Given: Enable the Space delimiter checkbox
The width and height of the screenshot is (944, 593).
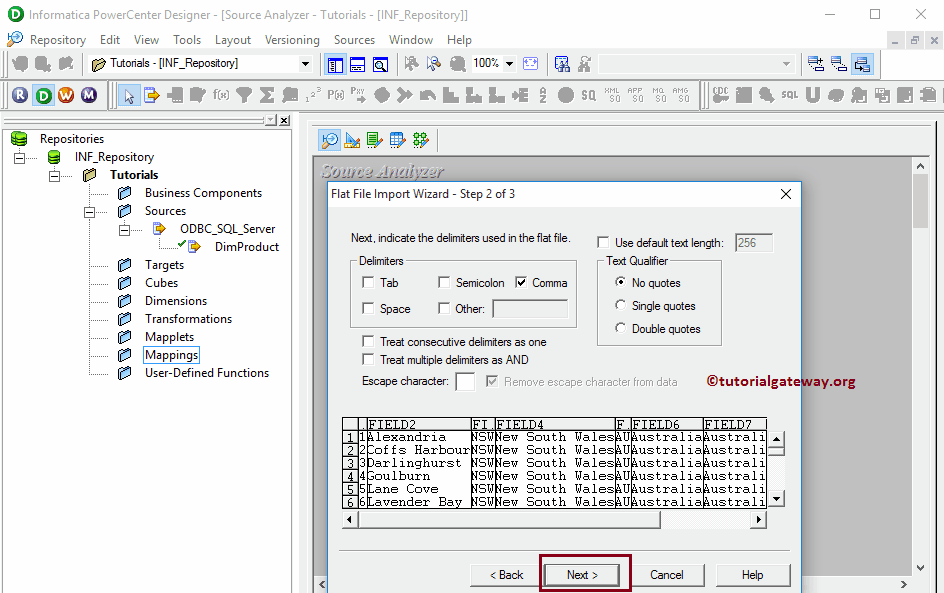Looking at the screenshot, I should point(368,308).
